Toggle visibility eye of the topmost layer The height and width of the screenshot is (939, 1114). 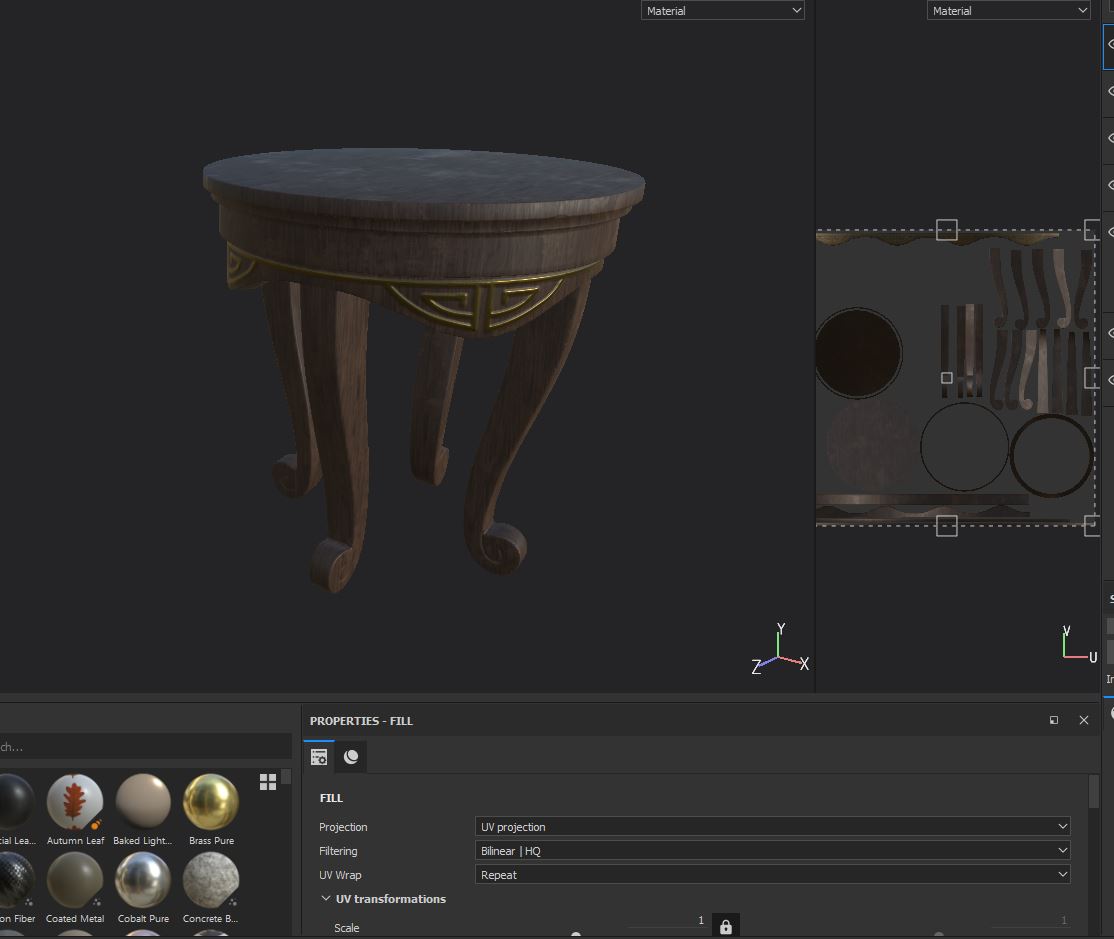(x=1109, y=45)
